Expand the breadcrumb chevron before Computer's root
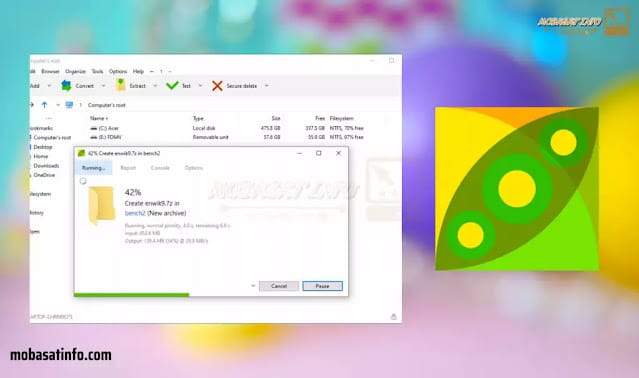Viewport: 639px width, 378px height. point(80,105)
